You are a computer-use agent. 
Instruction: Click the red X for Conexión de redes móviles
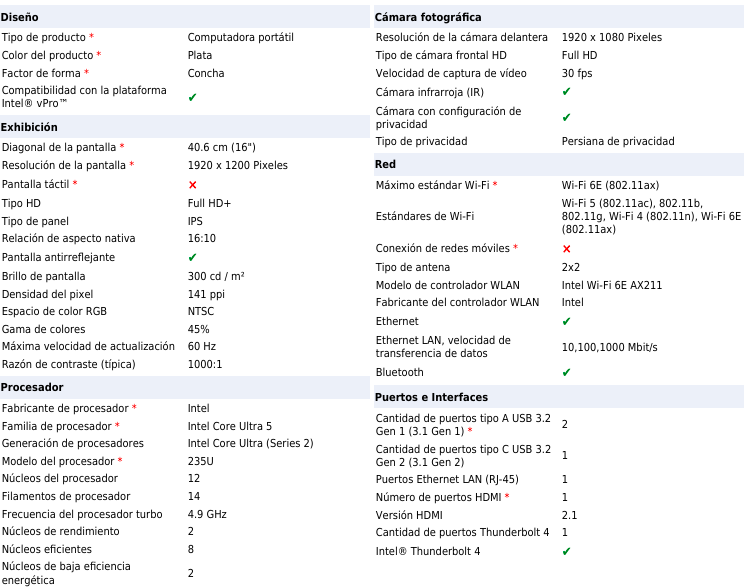(566, 249)
